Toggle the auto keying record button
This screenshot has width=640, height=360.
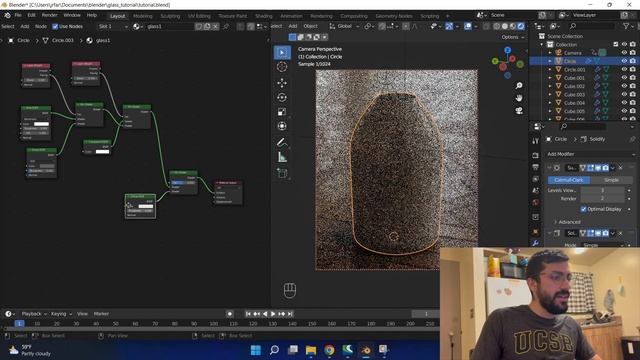(230, 314)
